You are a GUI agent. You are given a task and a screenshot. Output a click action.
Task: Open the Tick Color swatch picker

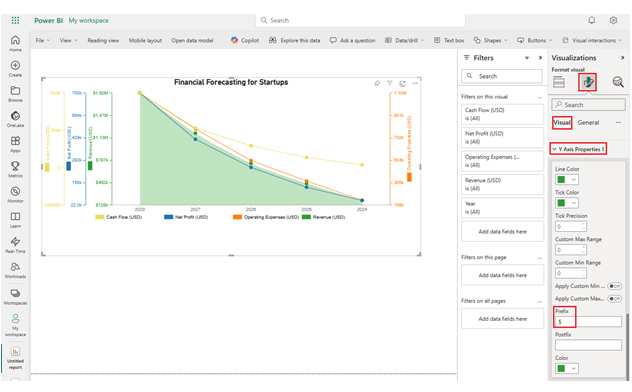click(x=566, y=203)
